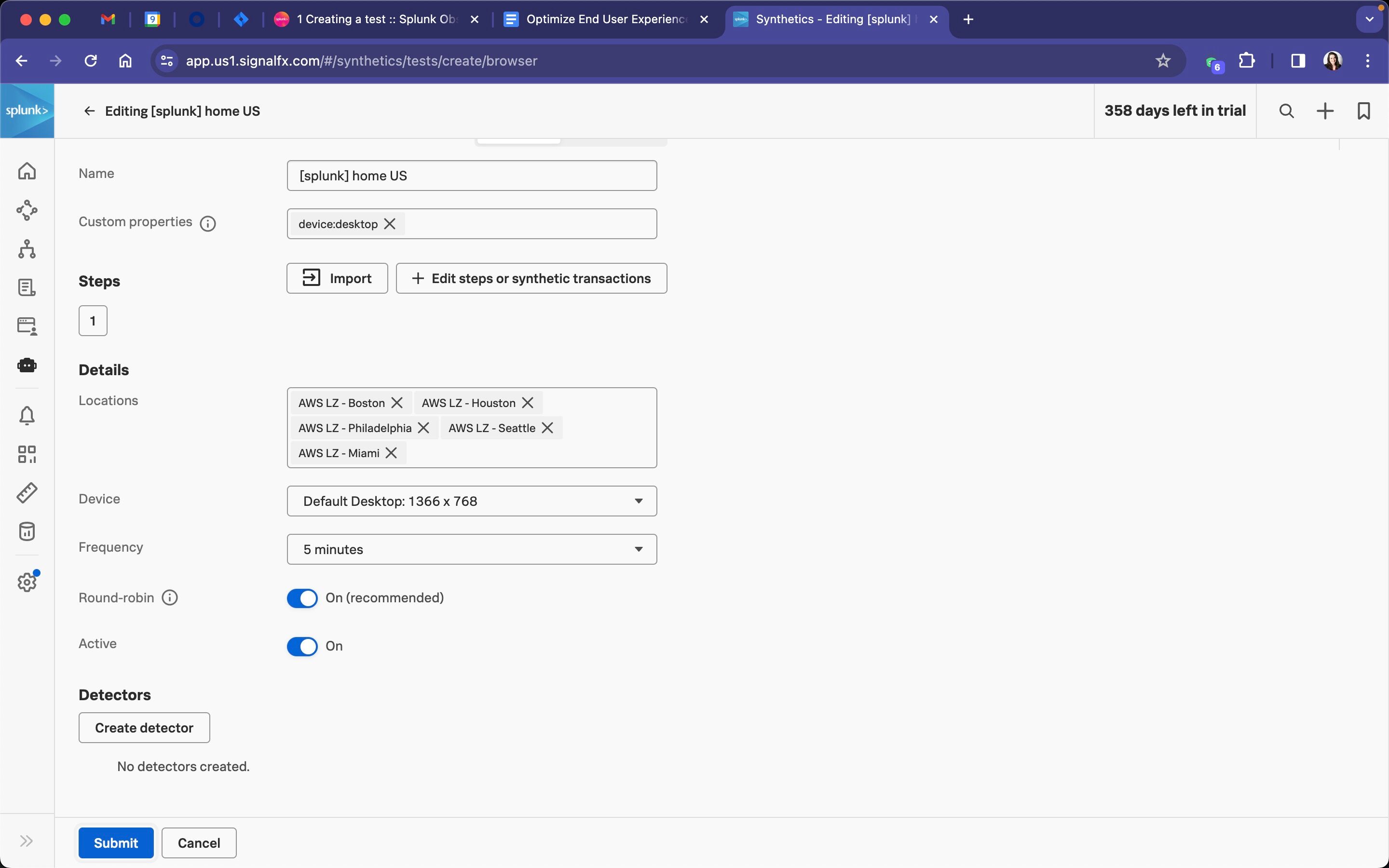Screen dimensions: 1389x868
Task: Expand the sidebar navigation with chevrons
Action: pos(27,841)
